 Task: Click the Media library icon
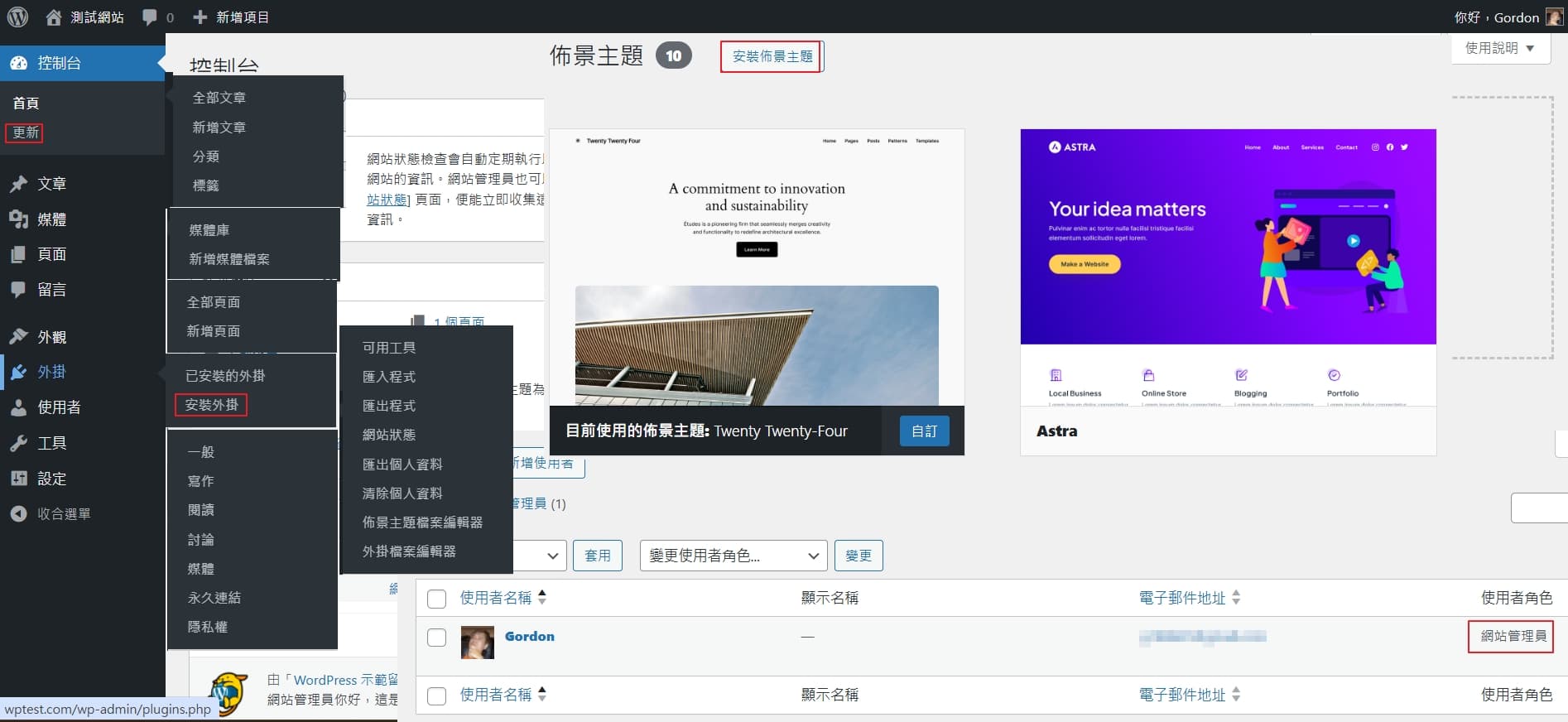click(18, 219)
